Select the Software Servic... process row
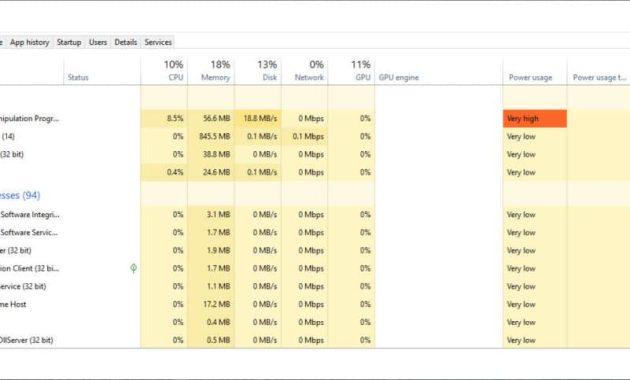630x380 pixels. click(29, 233)
